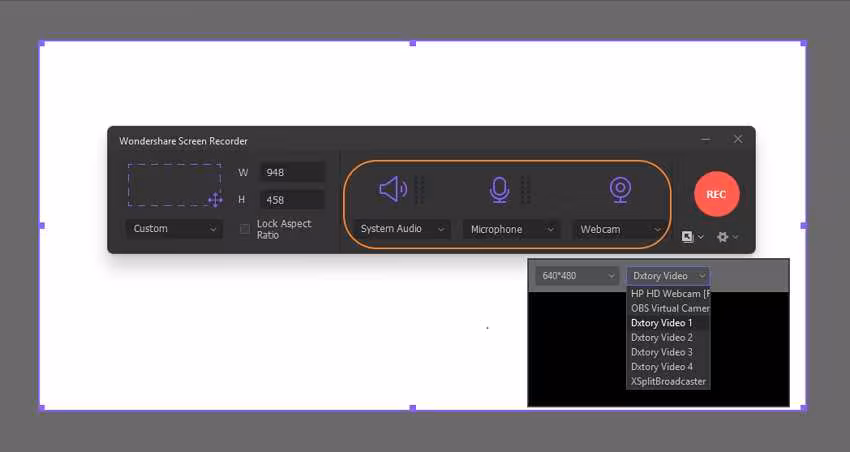Choose Dxtory Video 1 from list
This screenshot has width=850, height=452.
668,323
